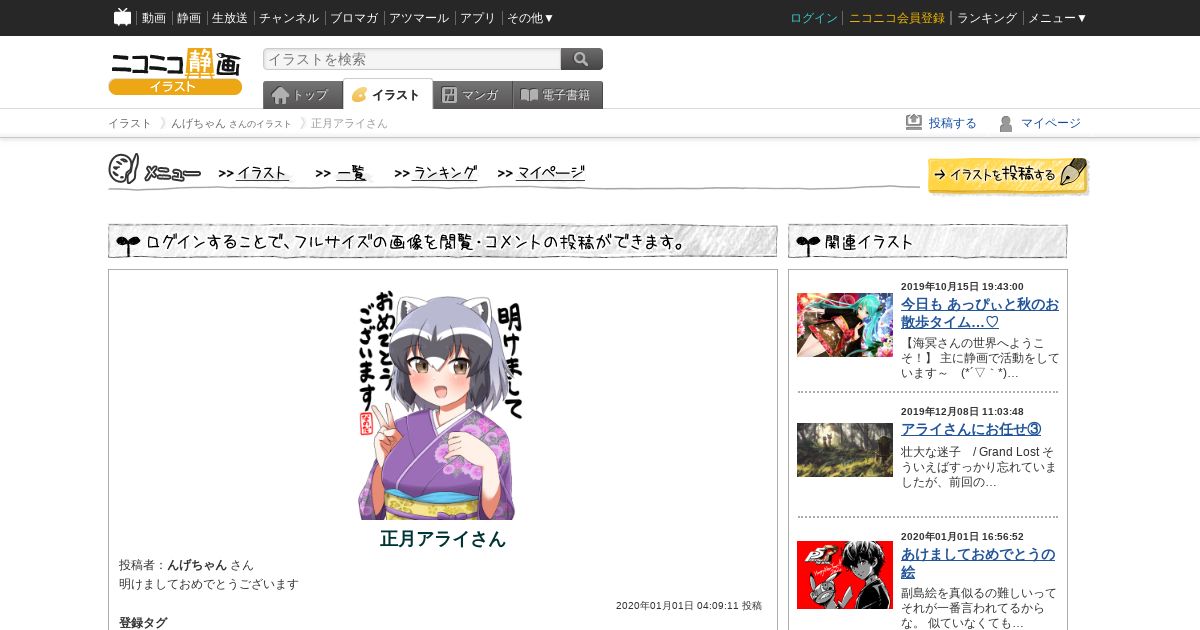The height and width of the screenshot is (630, 1200).
Task: Click the palette メニュー icon
Action: (x=123, y=168)
